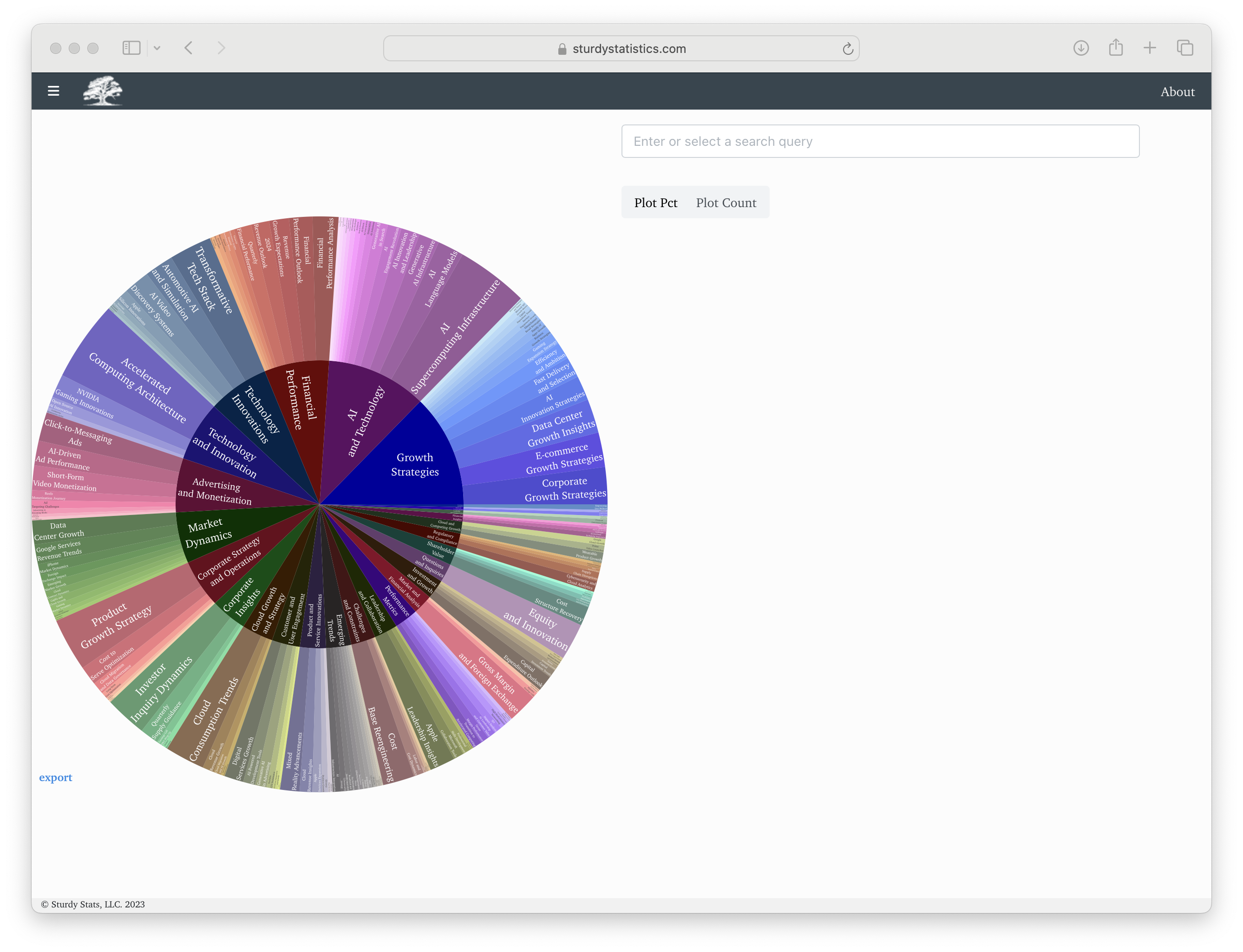
Task: Open the downloads icon in the toolbar
Action: pos(1081,48)
